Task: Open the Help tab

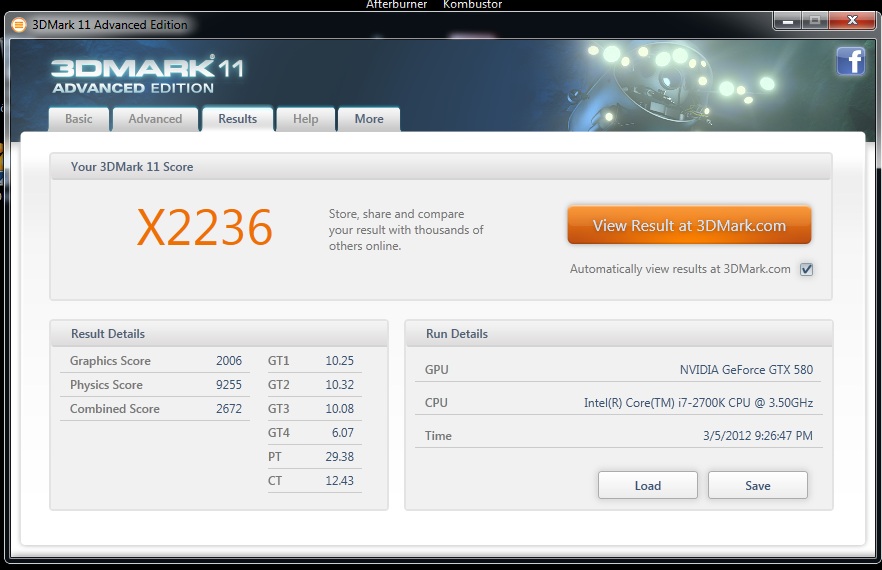Action: tap(305, 119)
